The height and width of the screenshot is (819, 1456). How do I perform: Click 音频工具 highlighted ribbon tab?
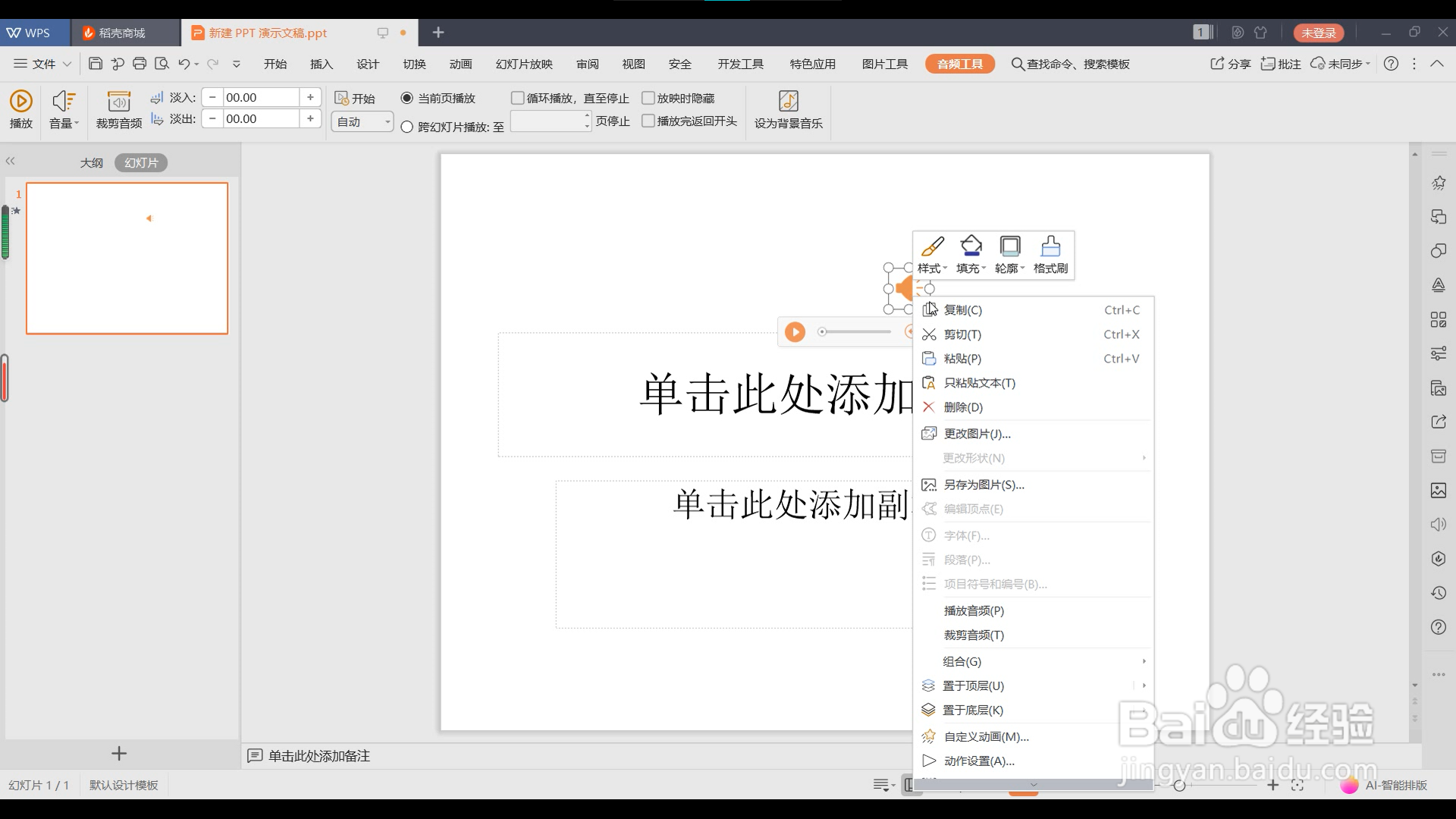[960, 64]
